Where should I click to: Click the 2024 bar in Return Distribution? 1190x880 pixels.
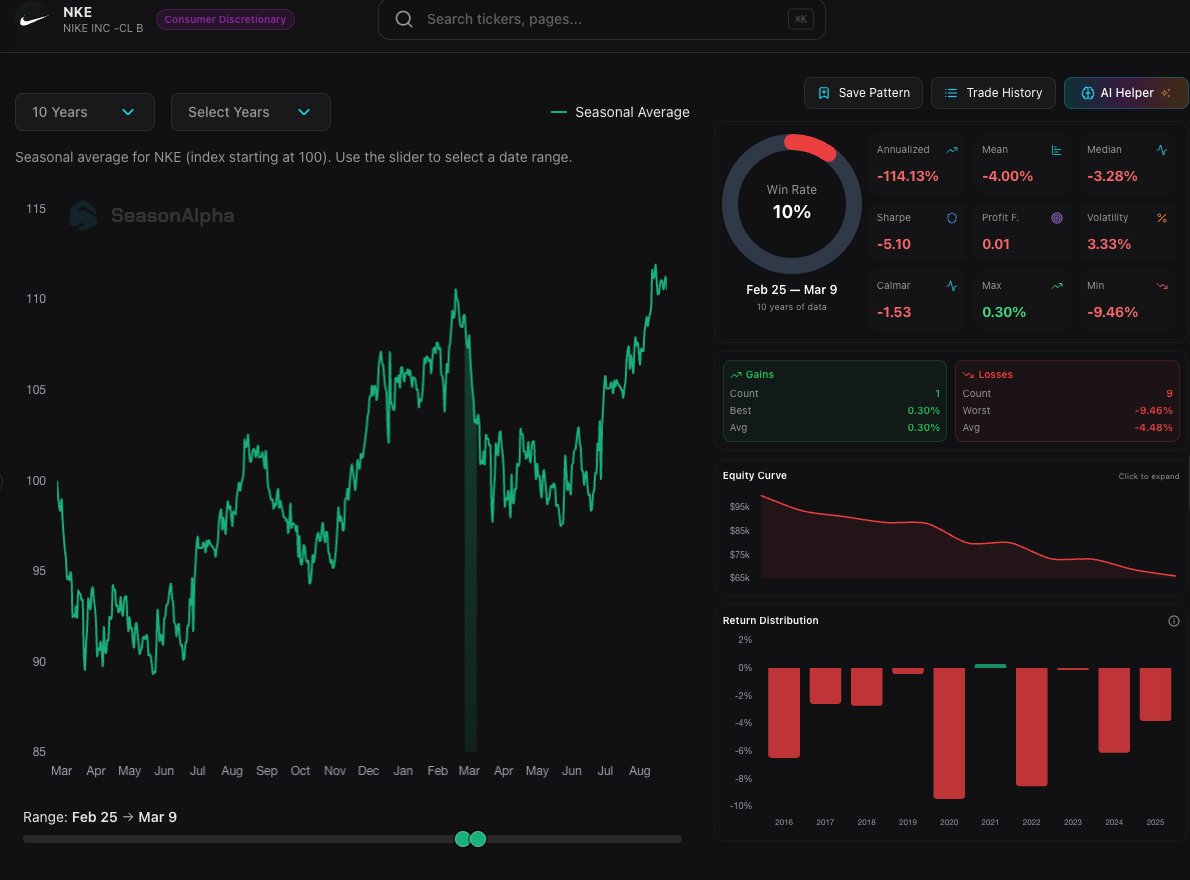pos(1114,710)
